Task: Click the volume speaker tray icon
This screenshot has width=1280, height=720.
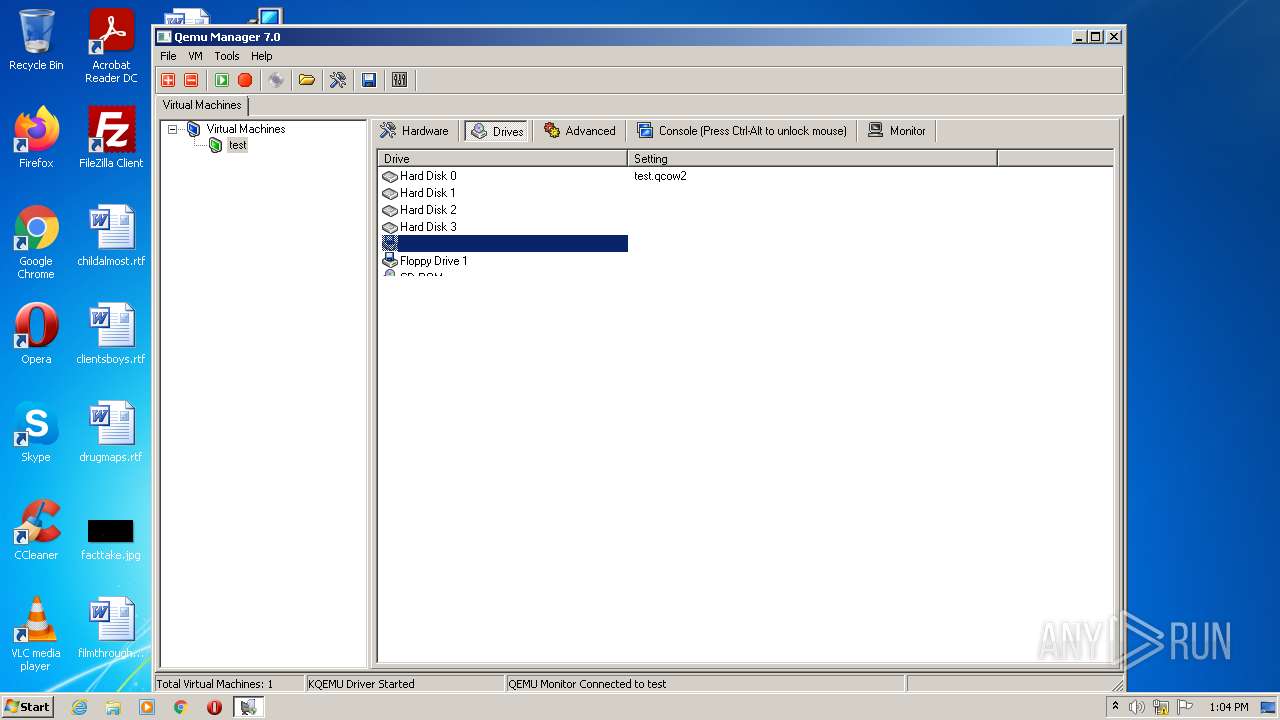Action: pos(1137,707)
